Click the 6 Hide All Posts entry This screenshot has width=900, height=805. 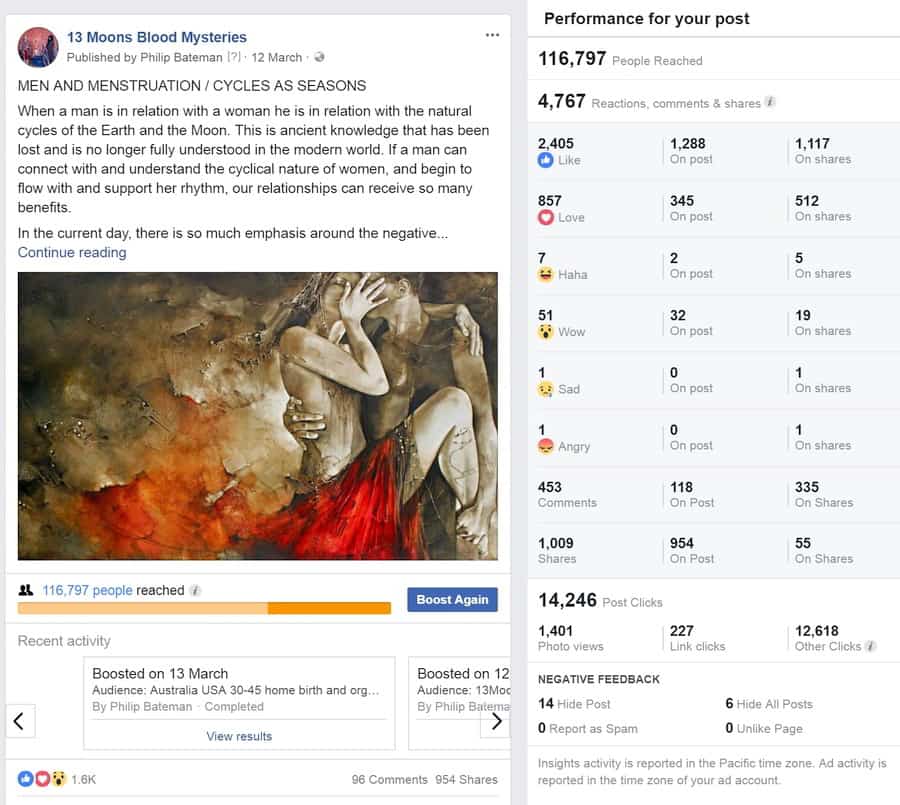tap(769, 704)
